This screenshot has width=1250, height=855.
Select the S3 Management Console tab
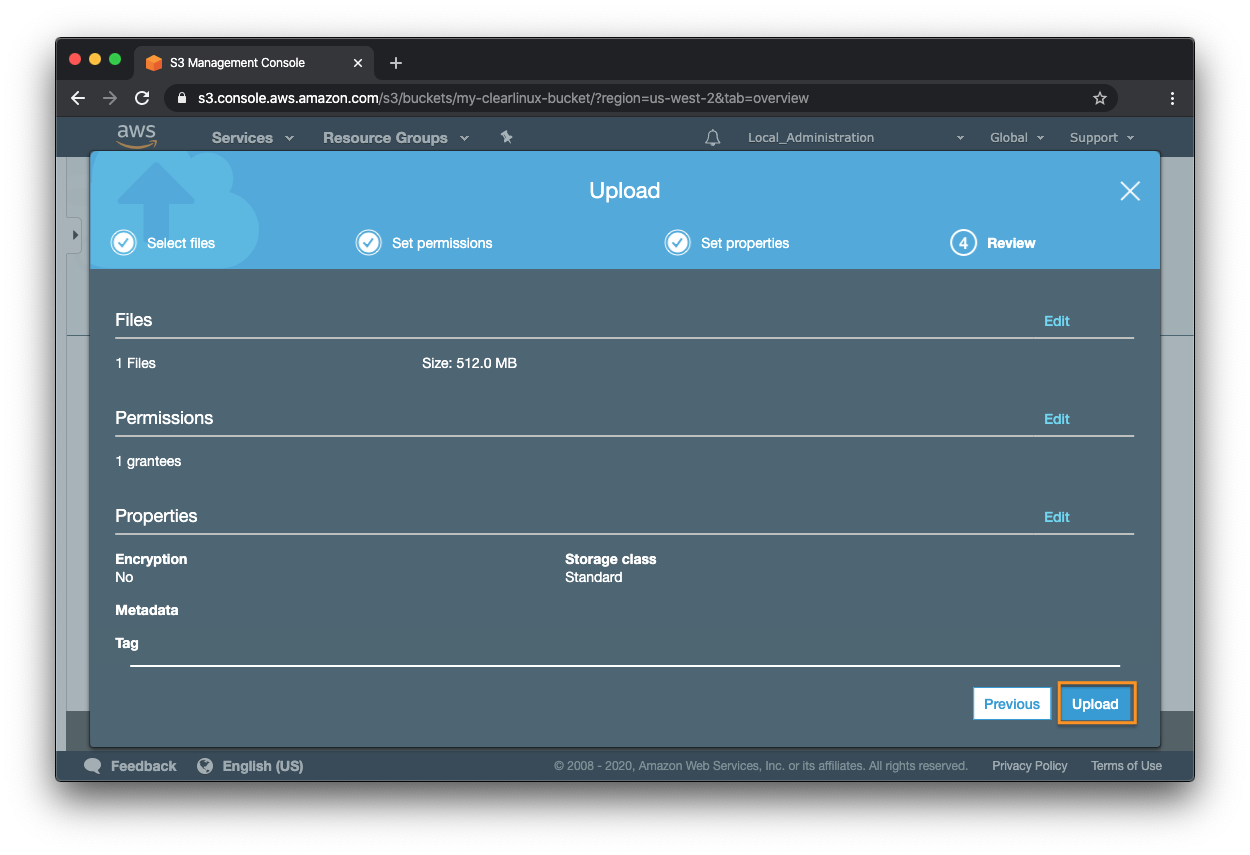pos(254,63)
